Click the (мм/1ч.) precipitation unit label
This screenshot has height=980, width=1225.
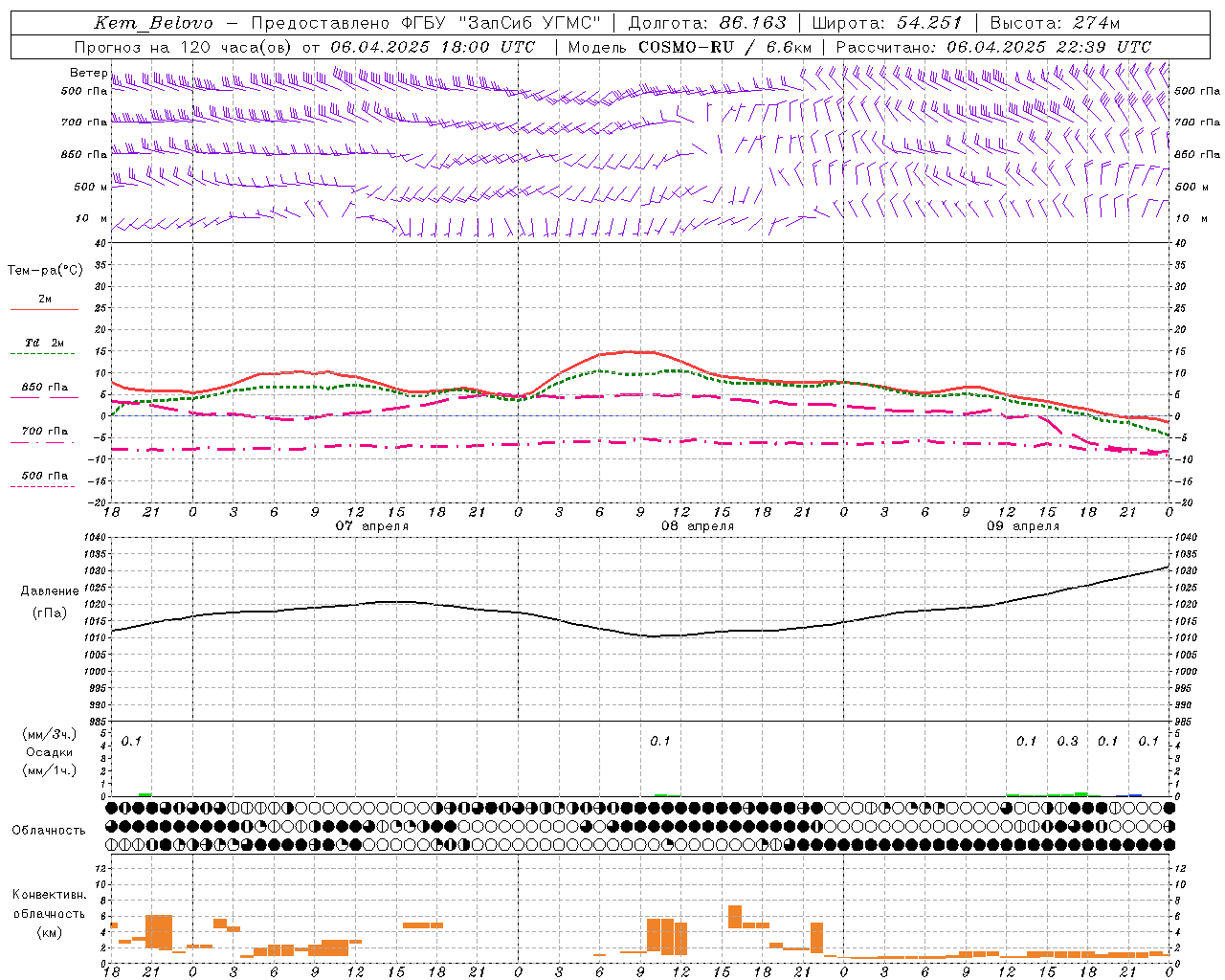click(50, 770)
